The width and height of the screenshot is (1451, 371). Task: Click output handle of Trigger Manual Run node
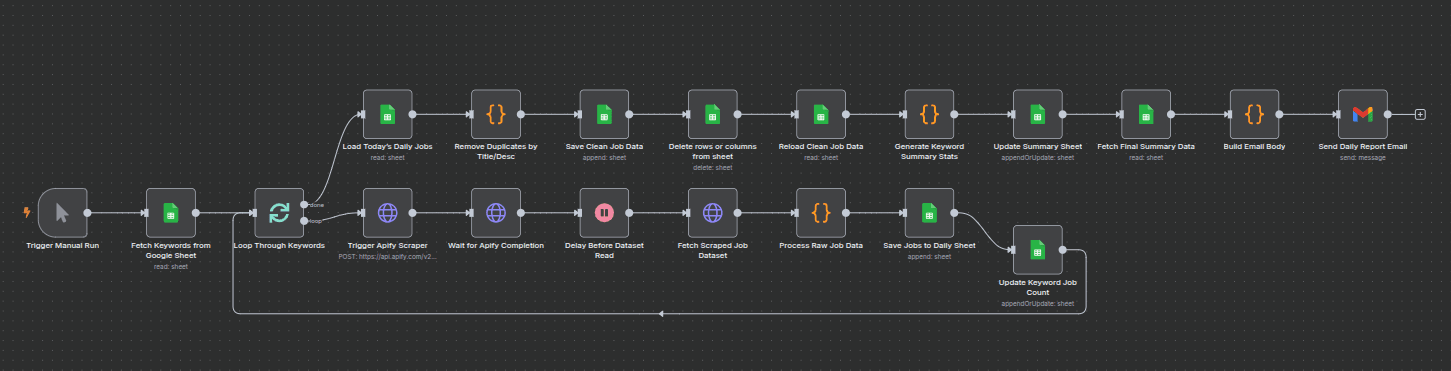tap(88, 212)
